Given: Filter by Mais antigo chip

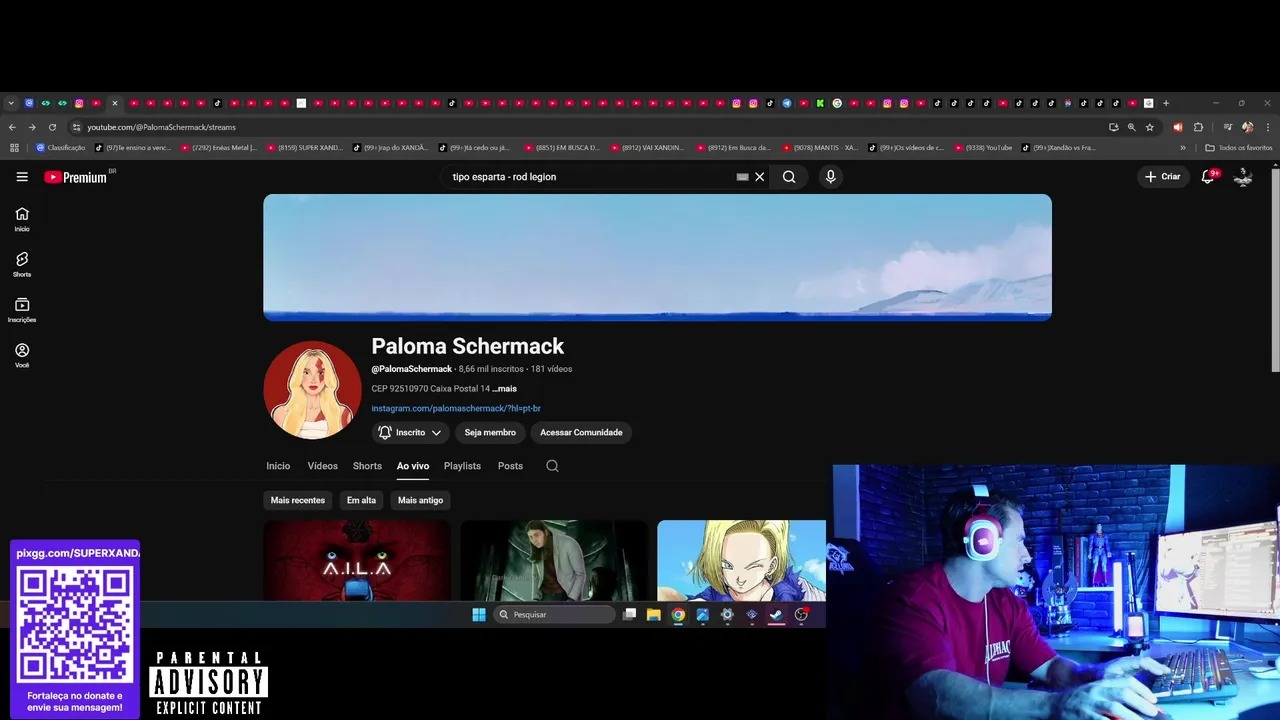Looking at the screenshot, I should (x=420, y=500).
